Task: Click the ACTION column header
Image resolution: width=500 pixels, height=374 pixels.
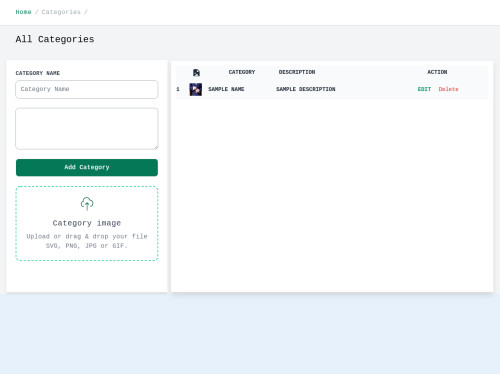Action: pos(437,72)
